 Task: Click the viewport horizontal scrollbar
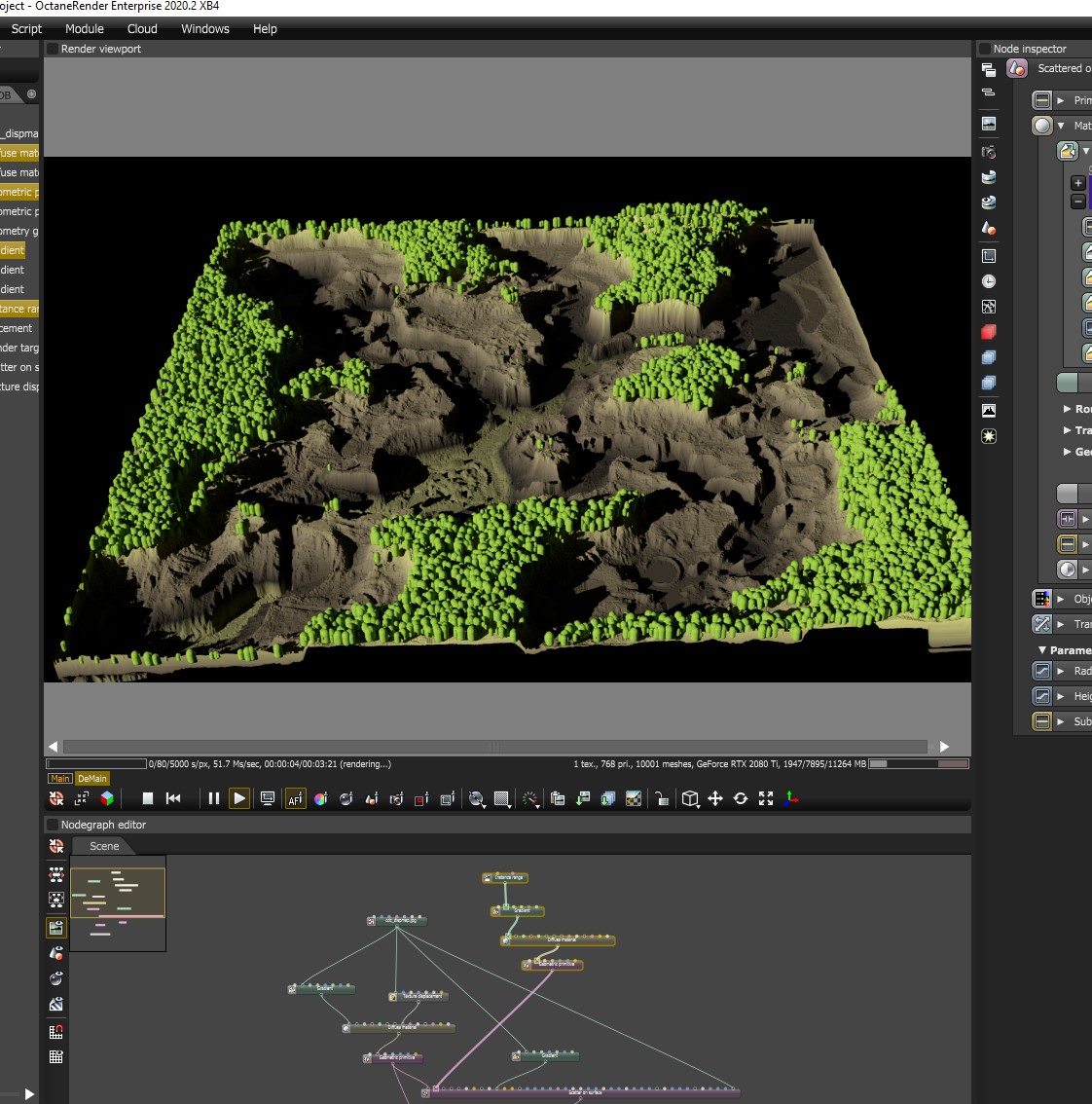coord(492,747)
